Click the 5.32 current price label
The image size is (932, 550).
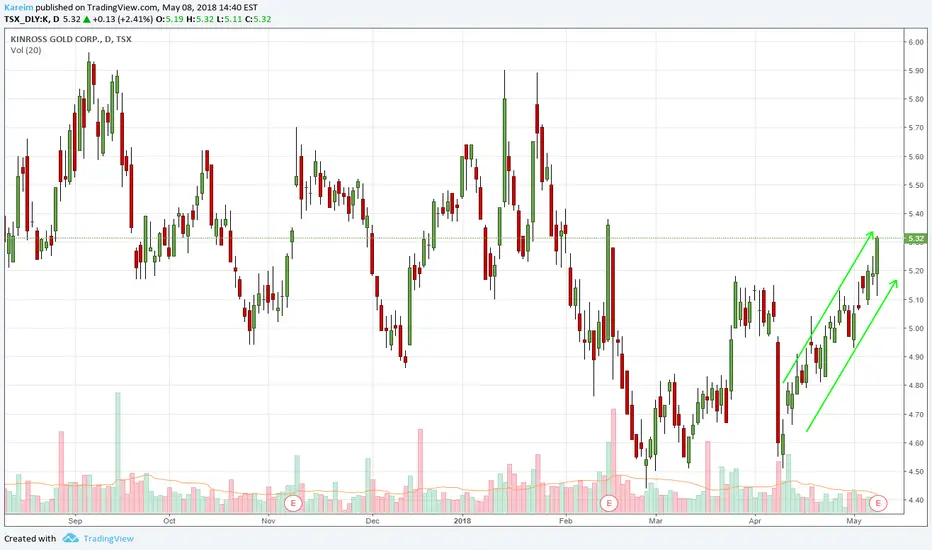[916, 238]
